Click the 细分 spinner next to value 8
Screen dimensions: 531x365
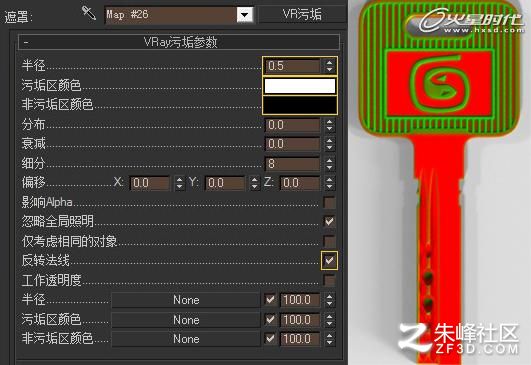(329, 164)
